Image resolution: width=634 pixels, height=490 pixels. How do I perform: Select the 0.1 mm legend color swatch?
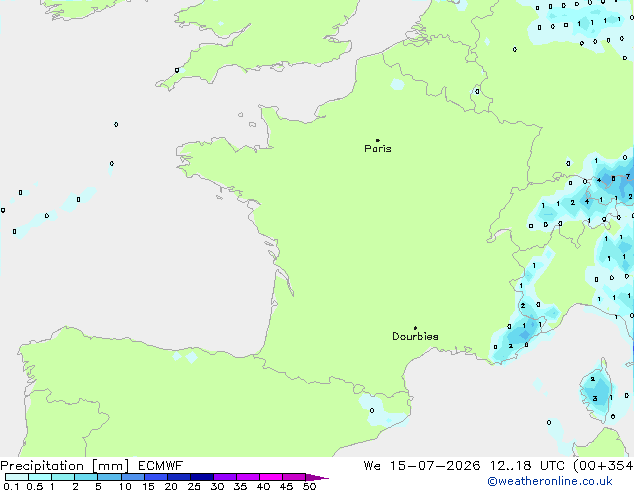coord(17,477)
